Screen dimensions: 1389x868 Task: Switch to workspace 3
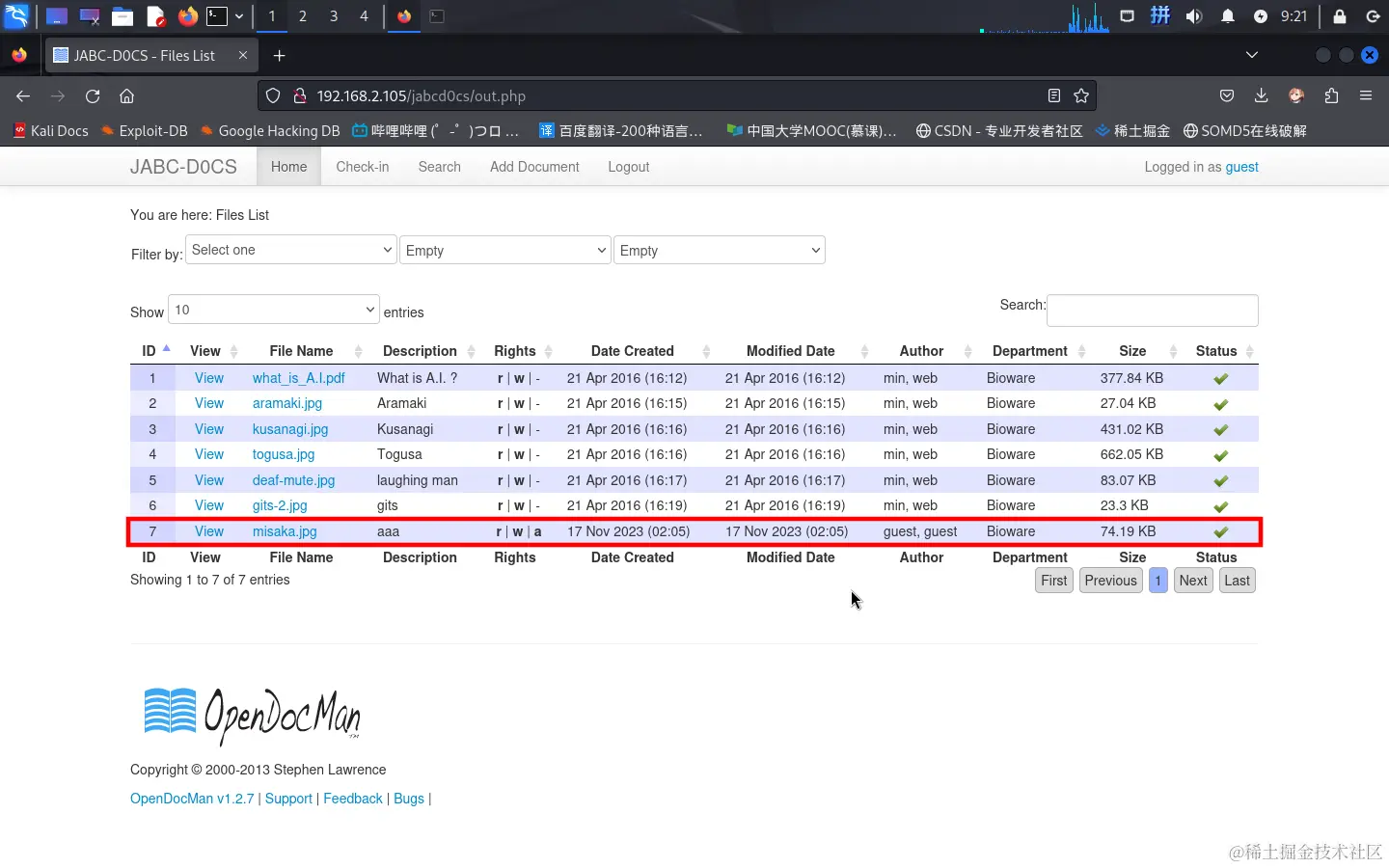pos(334,16)
